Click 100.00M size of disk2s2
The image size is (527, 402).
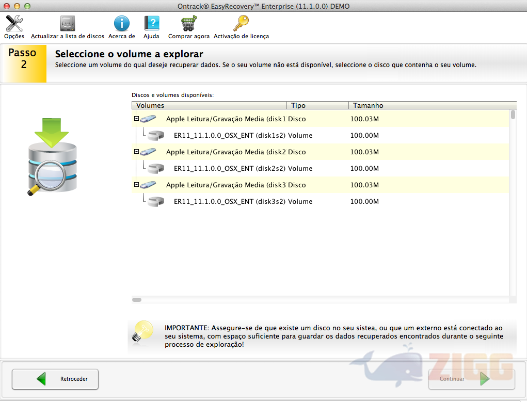pyautogui.click(x=365, y=168)
